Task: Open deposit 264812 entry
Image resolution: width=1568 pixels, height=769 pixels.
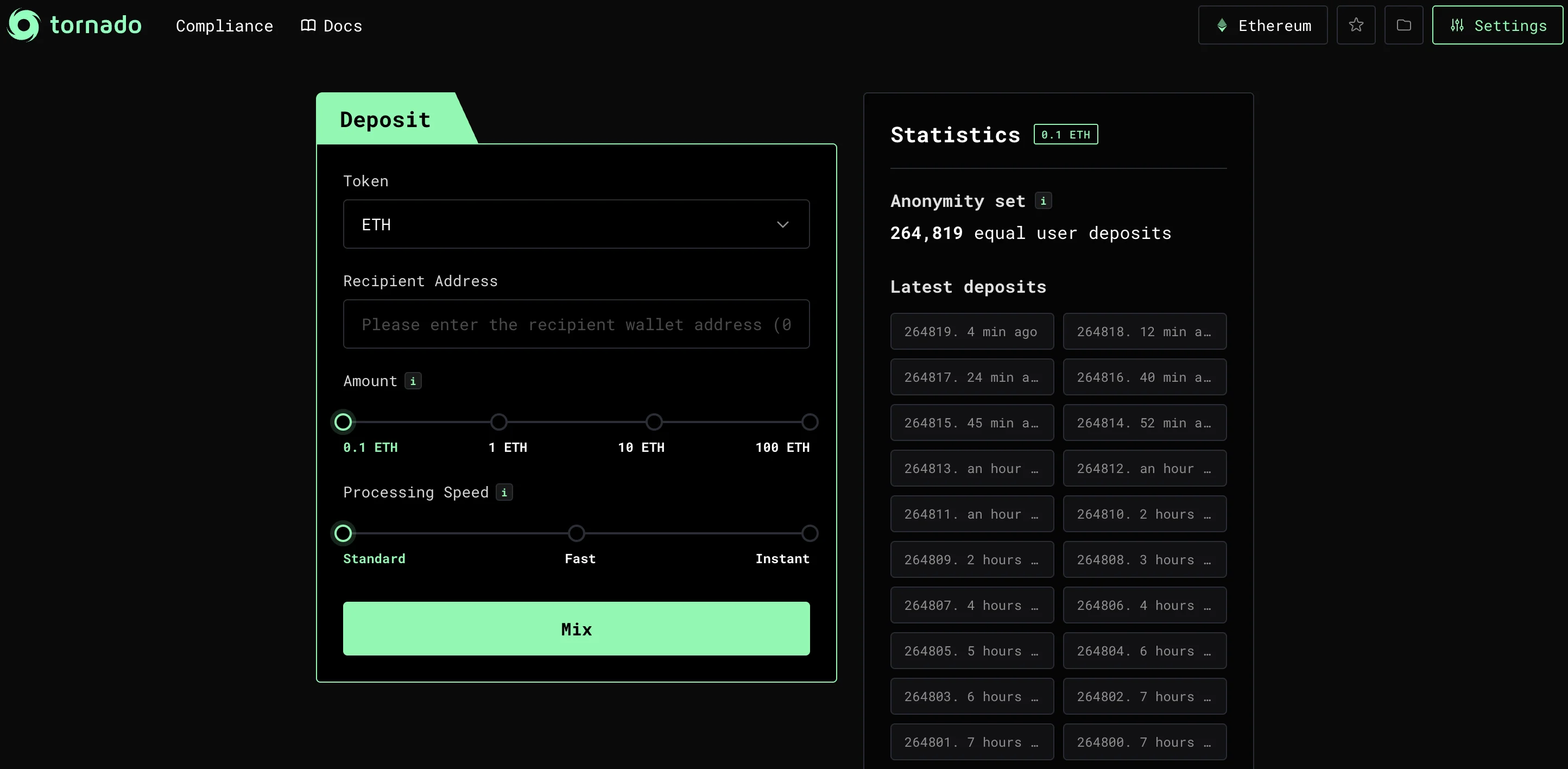Action: pos(1145,468)
